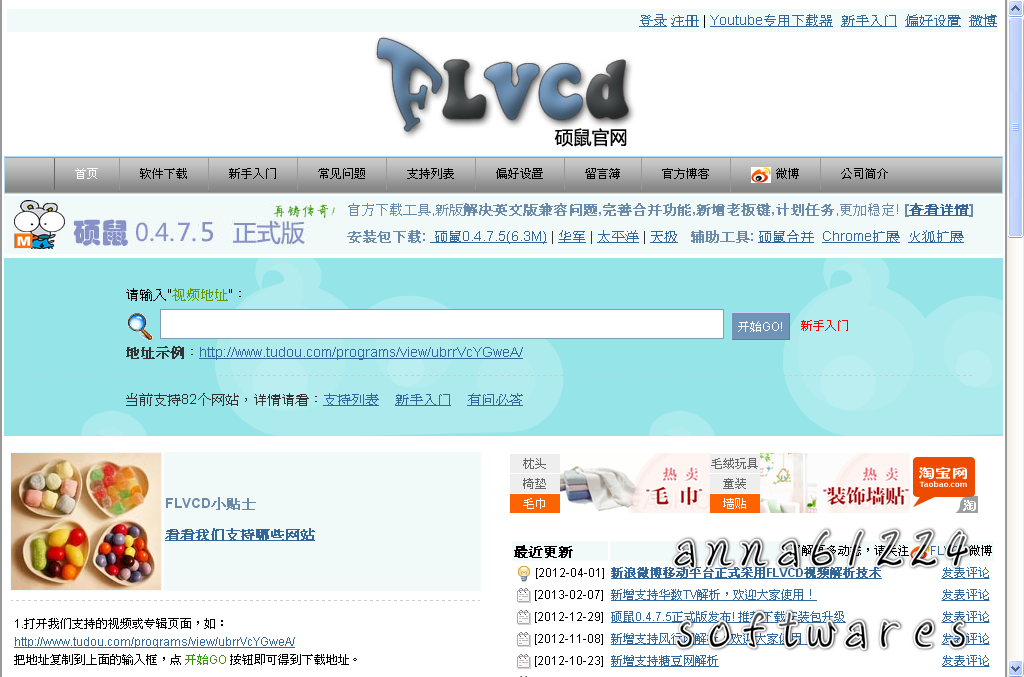Click the vertical scrollbar thumb
Image resolution: width=1024 pixels, height=677 pixels.
1016,127
